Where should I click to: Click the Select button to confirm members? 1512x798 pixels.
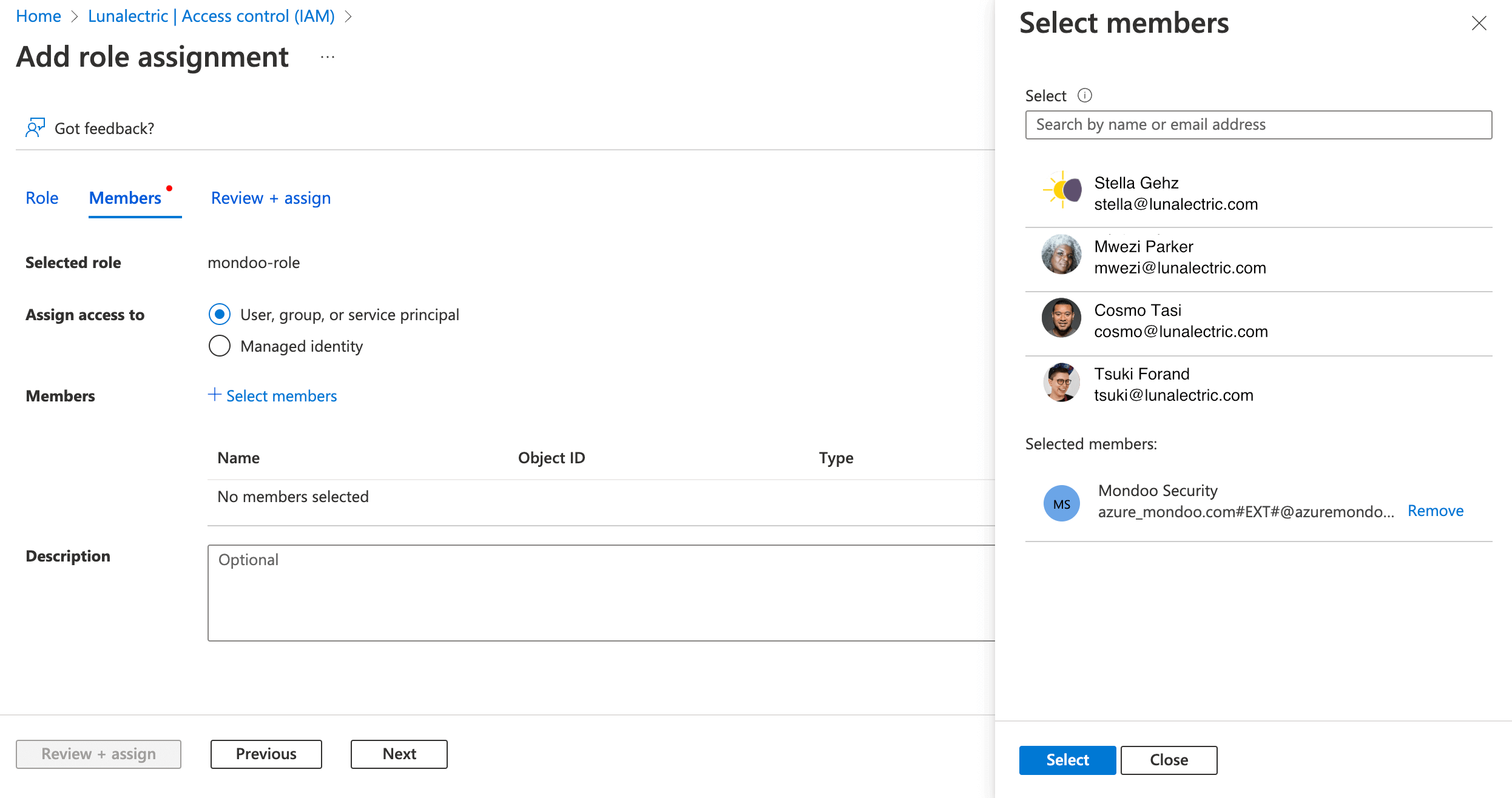[1067, 760]
